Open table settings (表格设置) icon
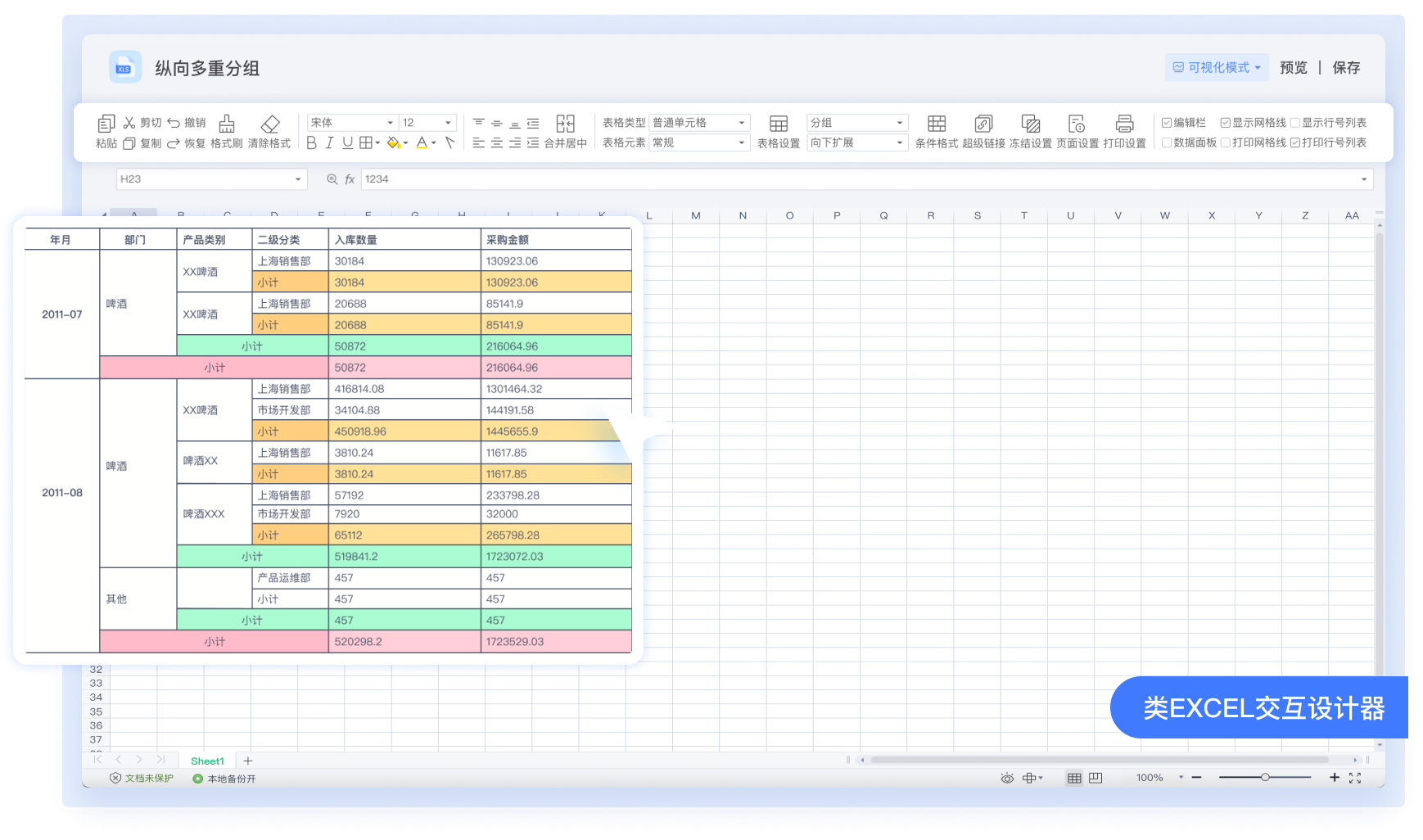The image size is (1423, 840). pyautogui.click(x=778, y=124)
